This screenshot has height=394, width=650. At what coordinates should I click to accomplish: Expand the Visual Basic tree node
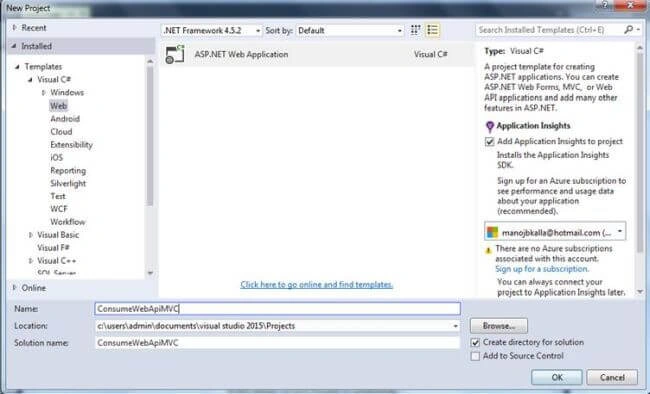[x=31, y=235]
